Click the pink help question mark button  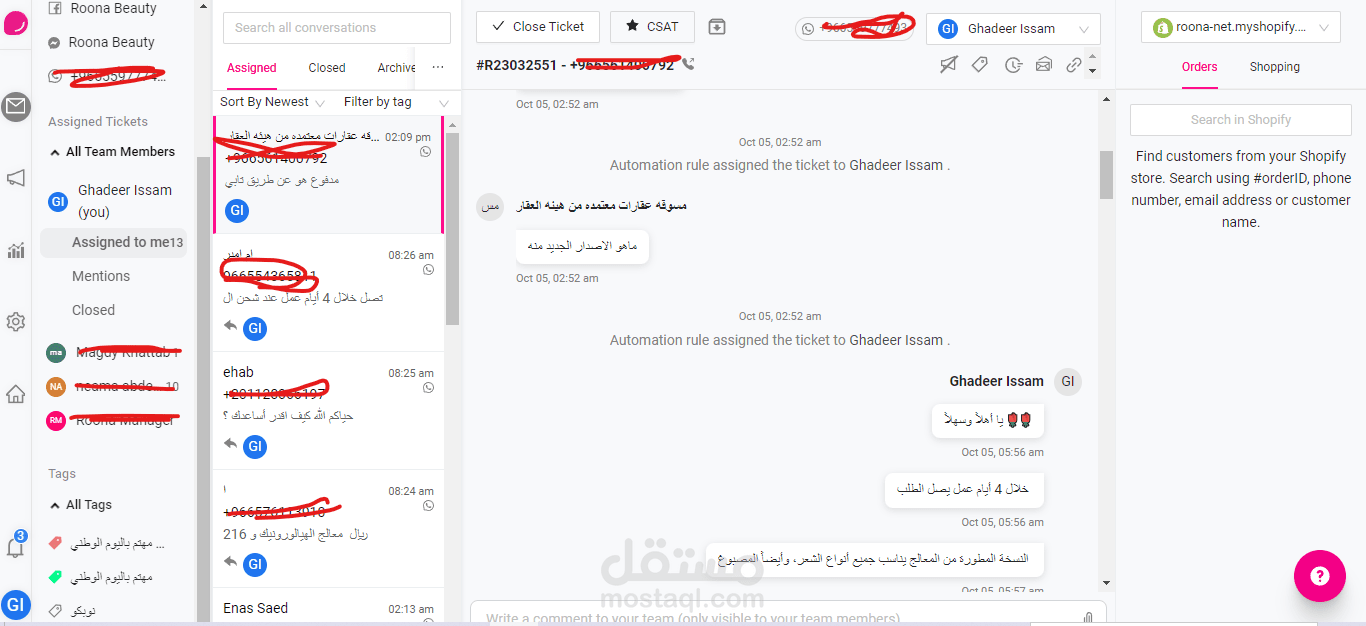coord(1319,576)
